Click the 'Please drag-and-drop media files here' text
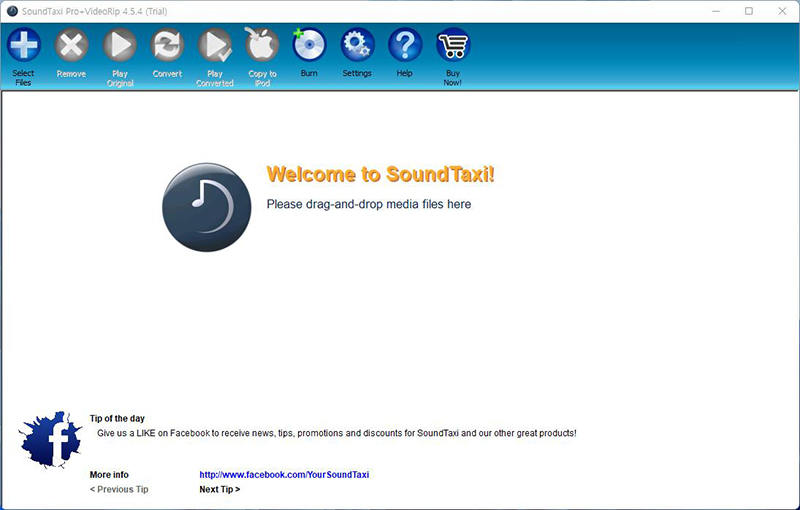800x510 pixels. [369, 204]
